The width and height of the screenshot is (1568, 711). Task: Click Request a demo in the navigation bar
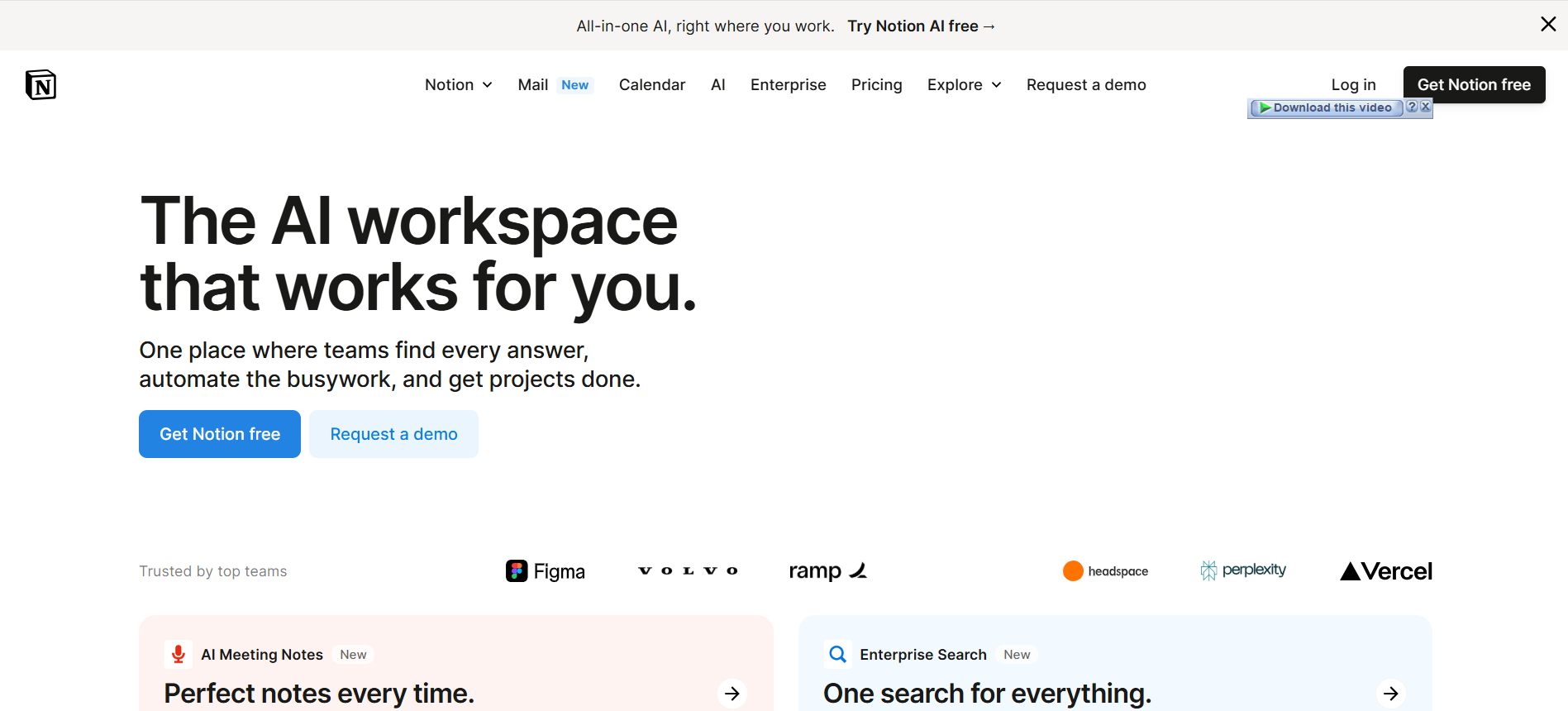point(1086,84)
